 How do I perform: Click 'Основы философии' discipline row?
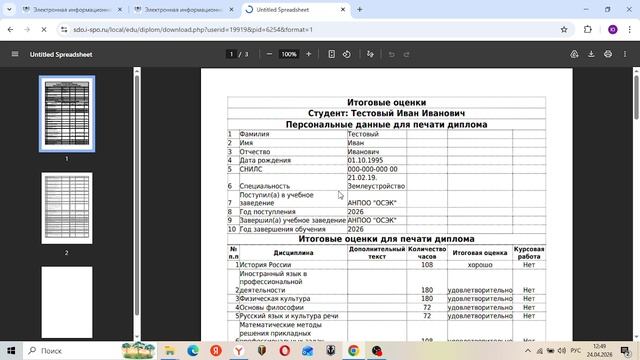point(271,307)
